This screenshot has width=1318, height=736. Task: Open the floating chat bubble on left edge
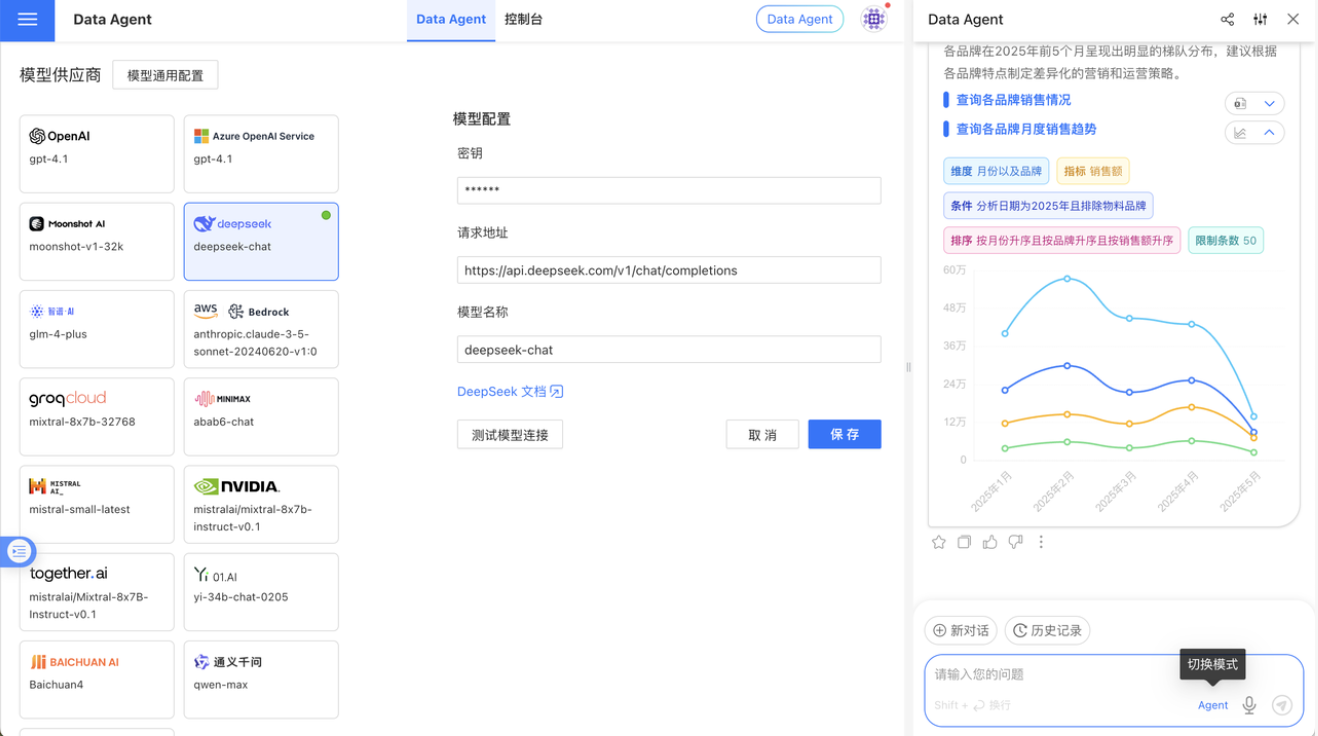coord(18,551)
